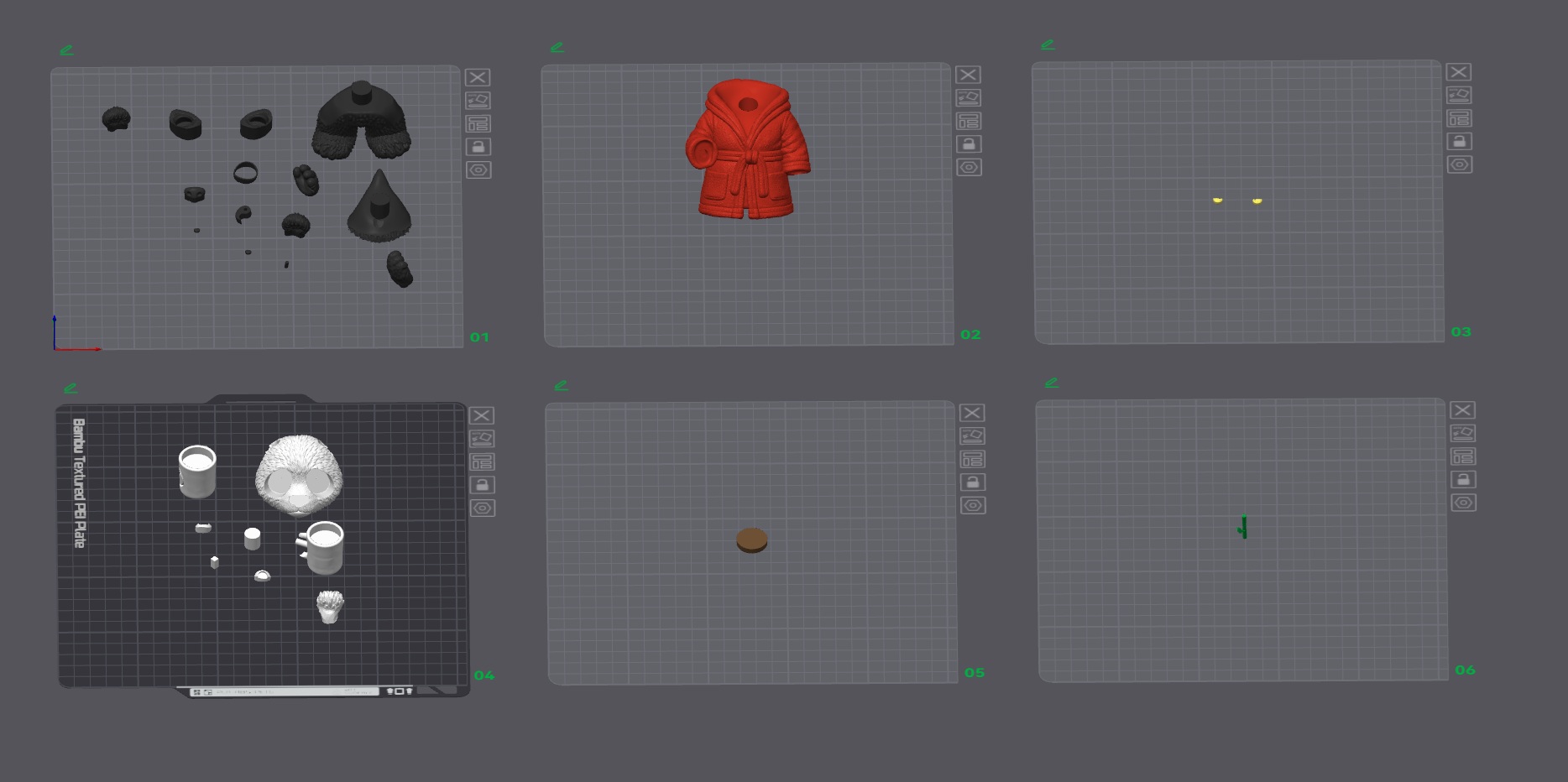Toggle the lock on plate 01
1568x782 pixels.
(478, 147)
